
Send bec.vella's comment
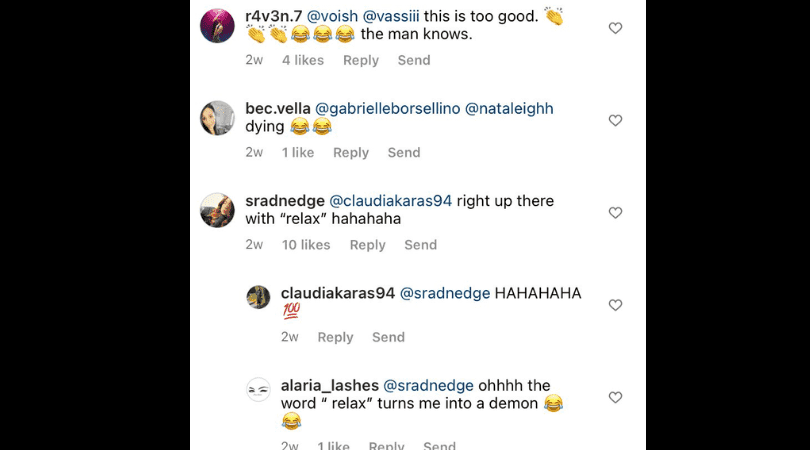pos(404,152)
